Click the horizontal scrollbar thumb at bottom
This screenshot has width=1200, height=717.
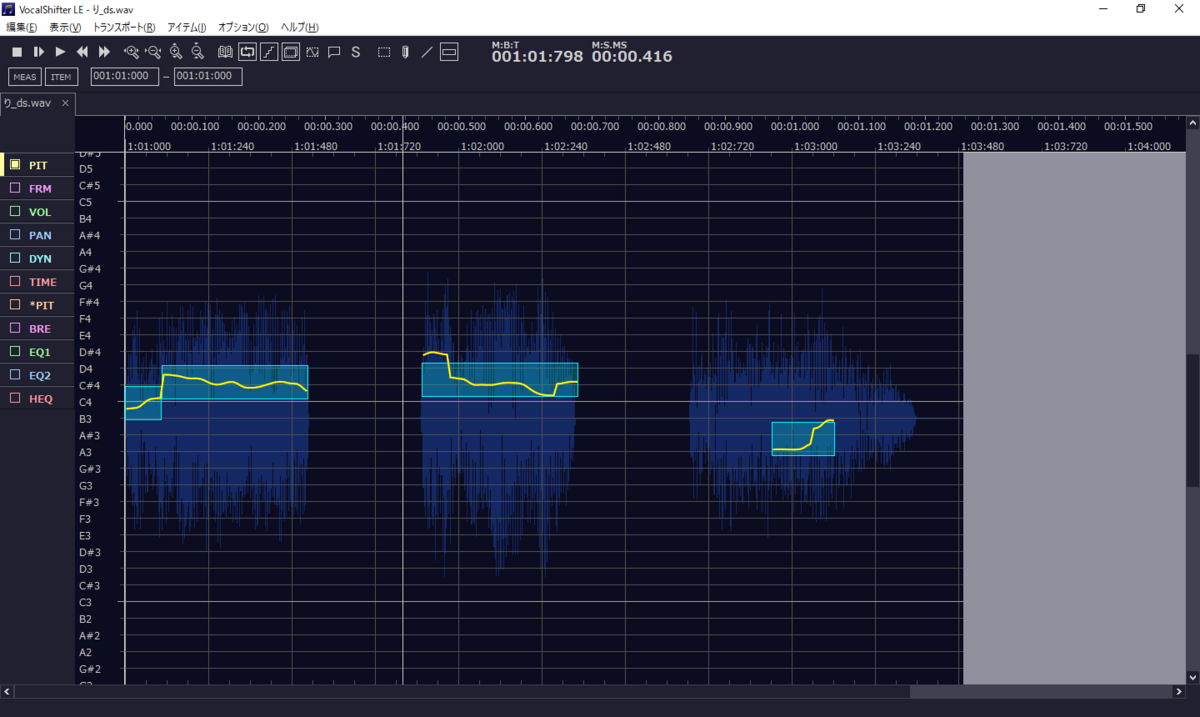[x=1040, y=691]
